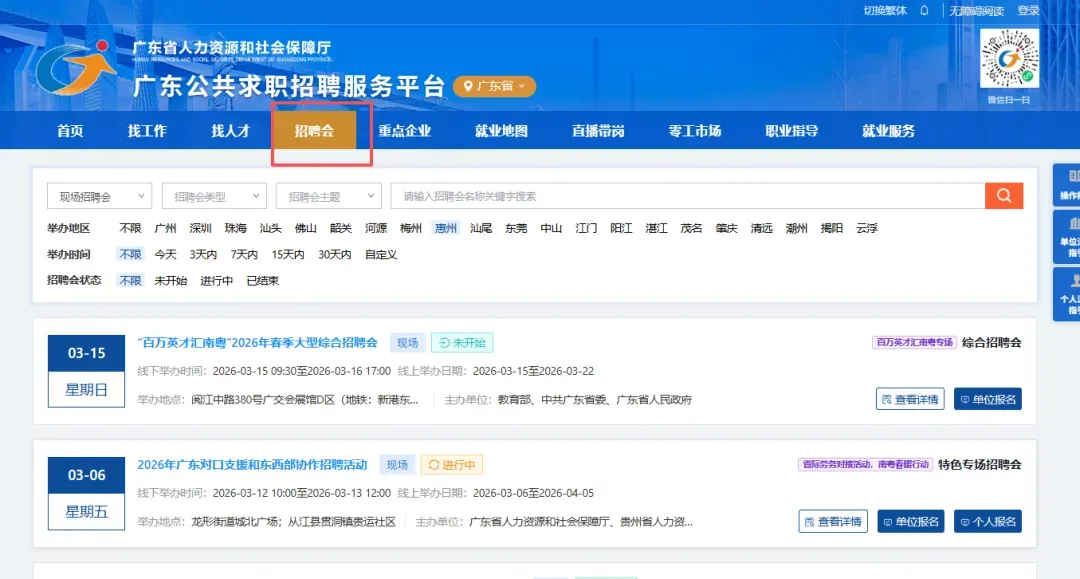The height and width of the screenshot is (579, 1080).
Task: Select 佛山 region filter
Action: tap(306, 228)
